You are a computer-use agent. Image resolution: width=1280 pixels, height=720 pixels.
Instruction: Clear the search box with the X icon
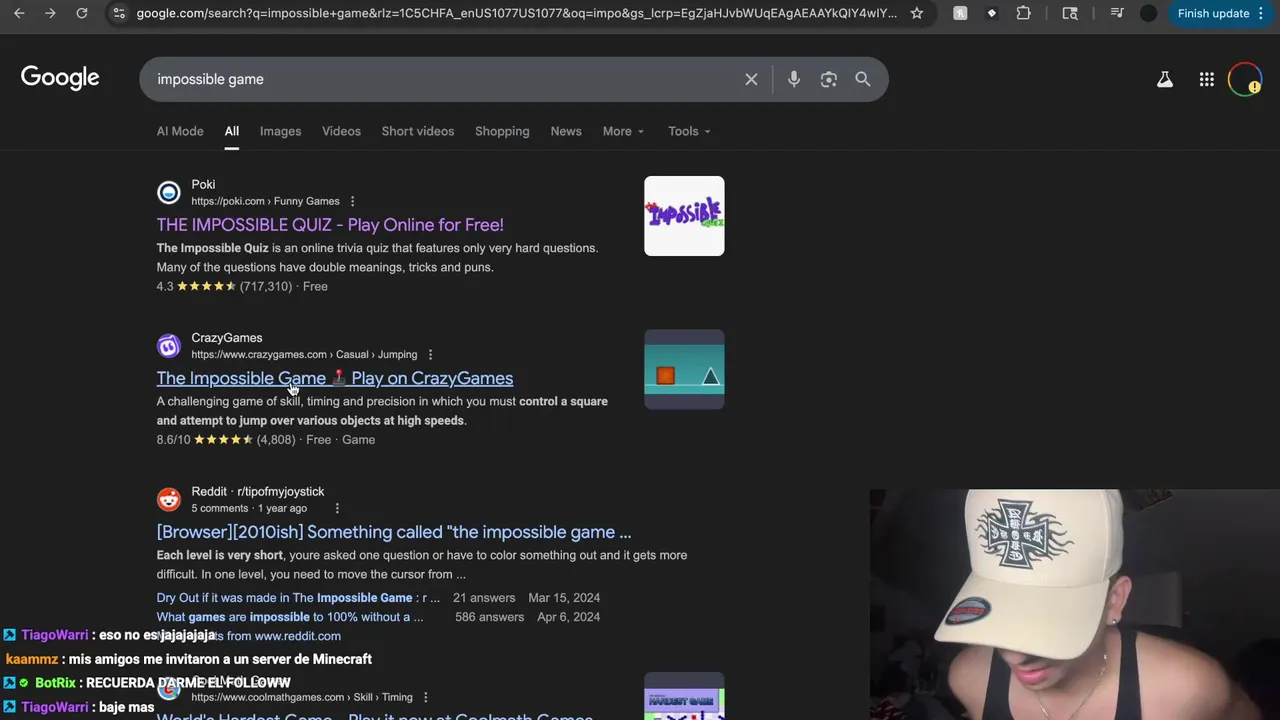click(x=751, y=79)
